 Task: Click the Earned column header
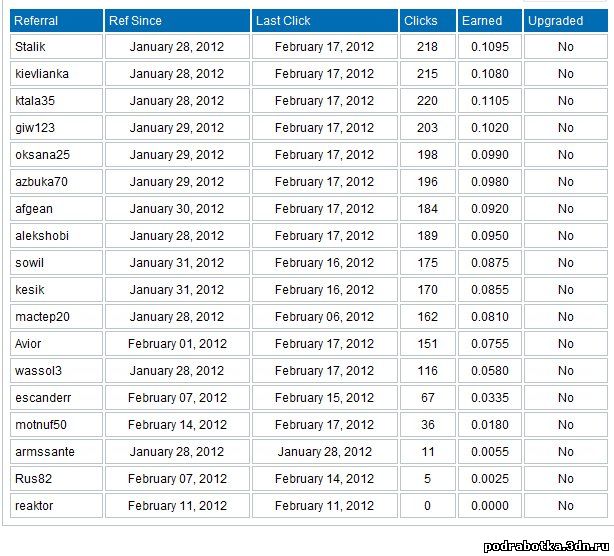[x=482, y=21]
